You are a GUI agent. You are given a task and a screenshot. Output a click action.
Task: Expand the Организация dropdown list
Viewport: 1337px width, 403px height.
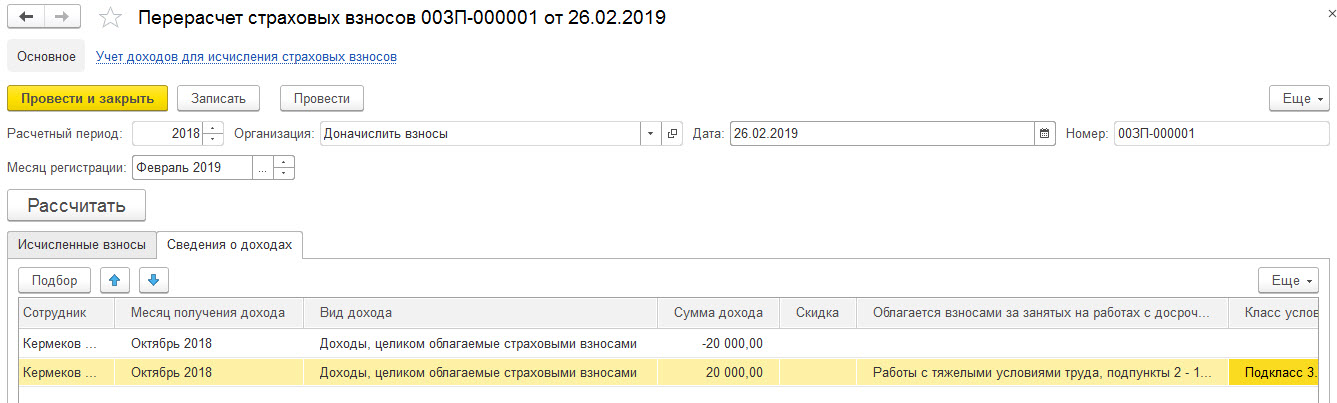coord(651,133)
